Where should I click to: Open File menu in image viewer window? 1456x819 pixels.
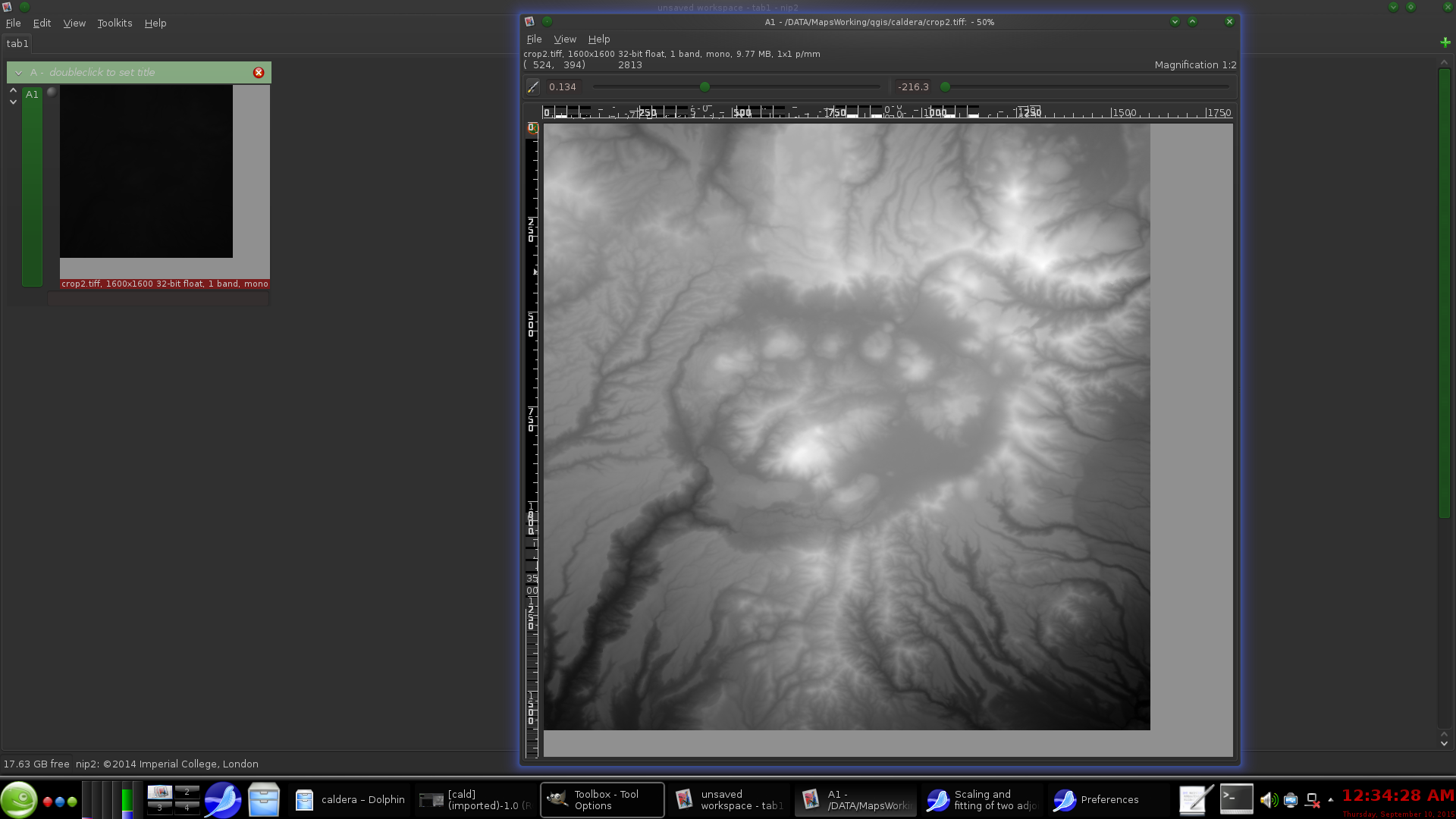(x=534, y=39)
